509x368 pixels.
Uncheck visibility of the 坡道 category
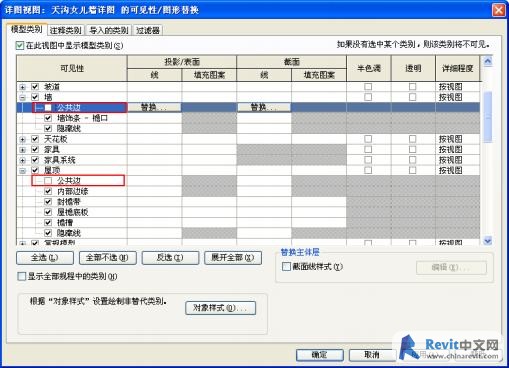click(35, 87)
